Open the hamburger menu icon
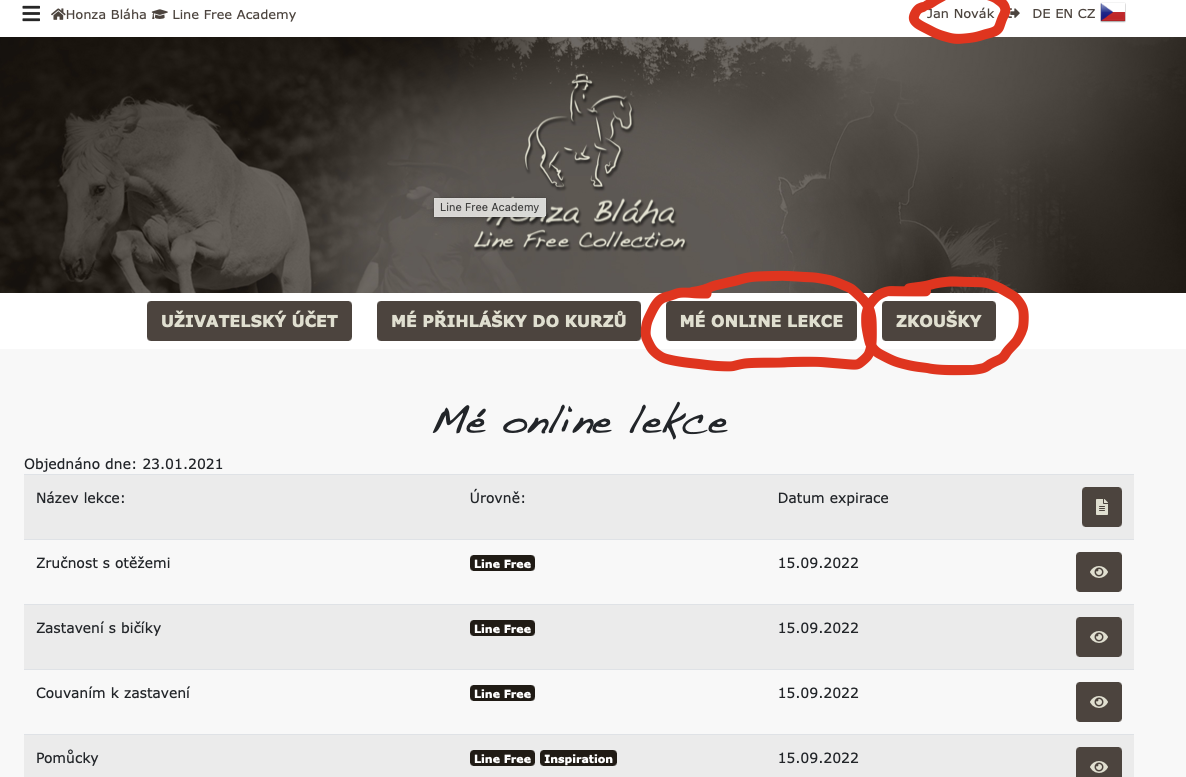Viewport: 1186px width, 777px height. pos(31,14)
